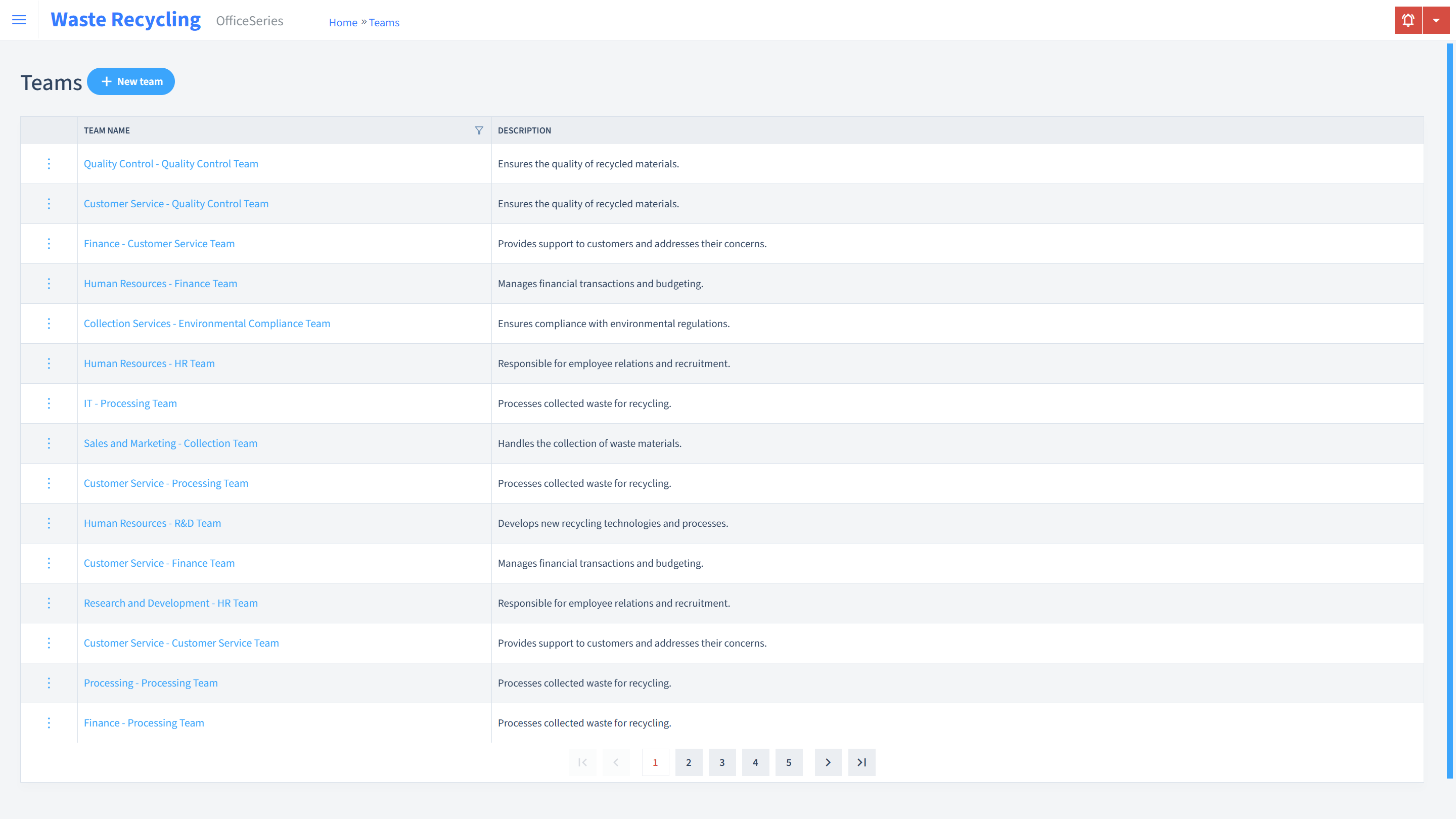
Task: Click the three-dot menu for Finance - Customer Service
Action: (49, 243)
